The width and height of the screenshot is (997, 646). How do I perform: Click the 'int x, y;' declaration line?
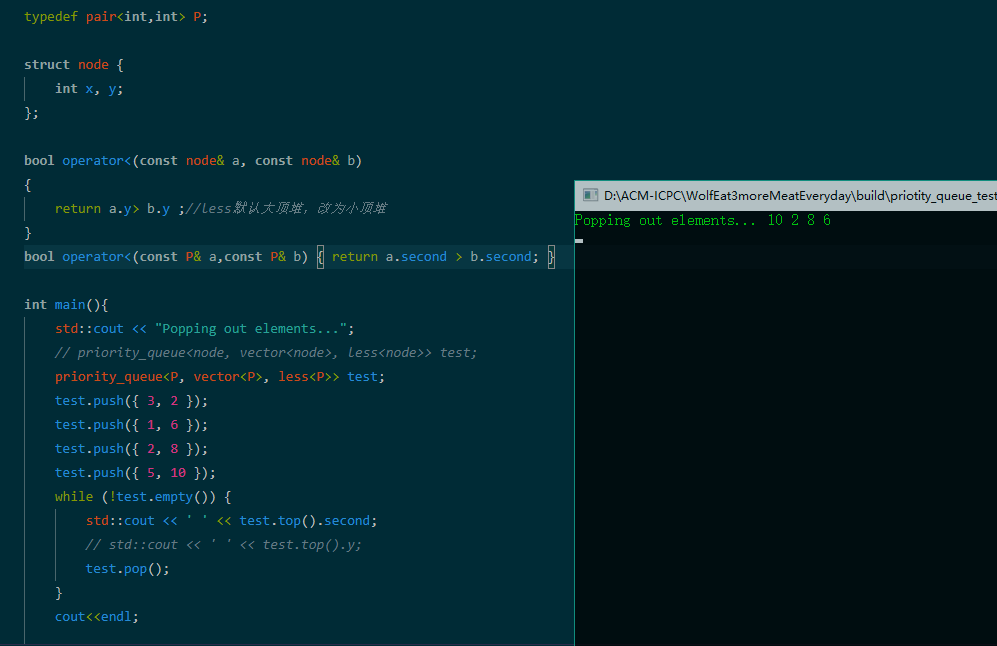[89, 89]
